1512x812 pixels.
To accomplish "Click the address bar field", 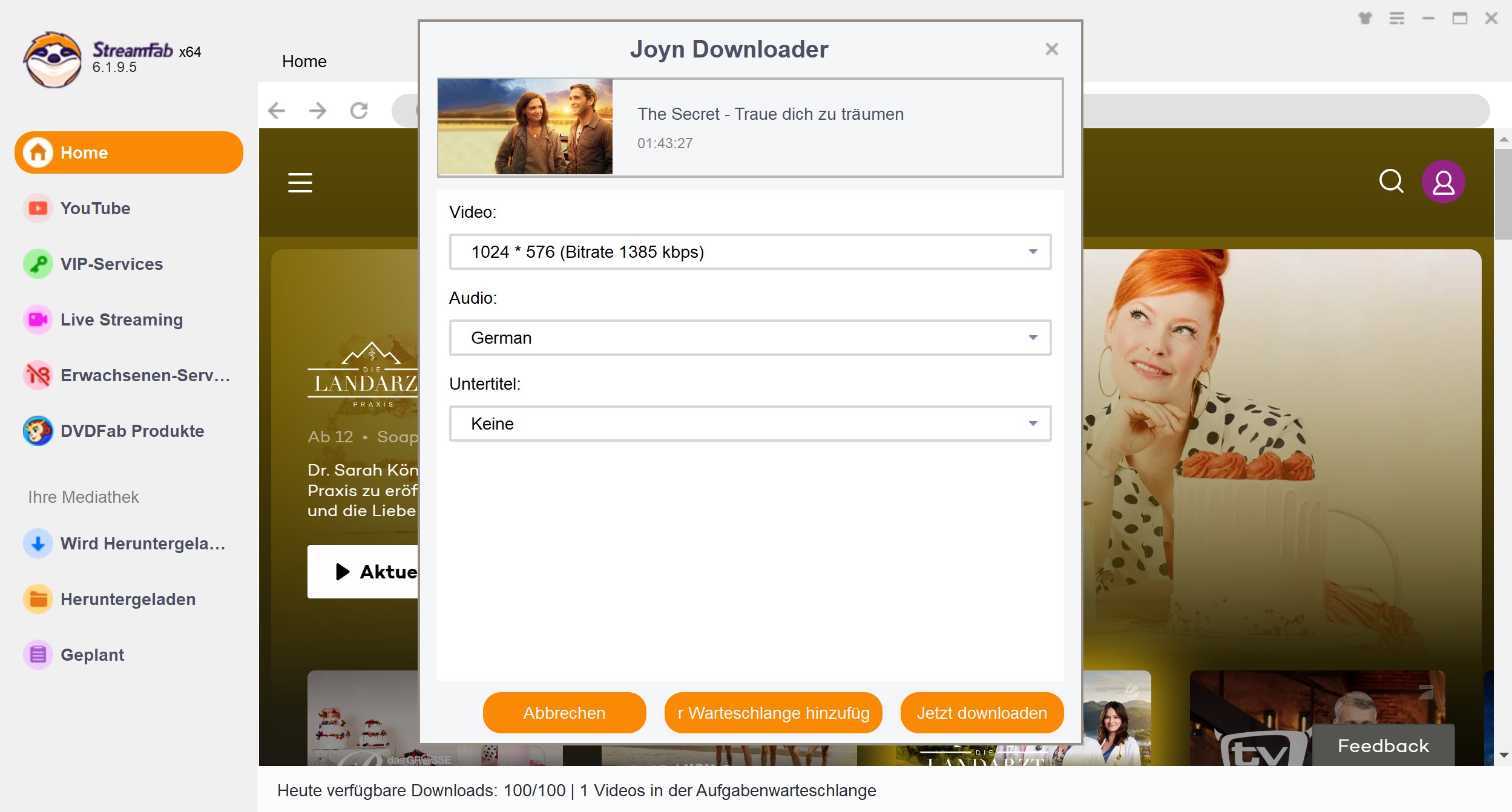I will click(1286, 111).
